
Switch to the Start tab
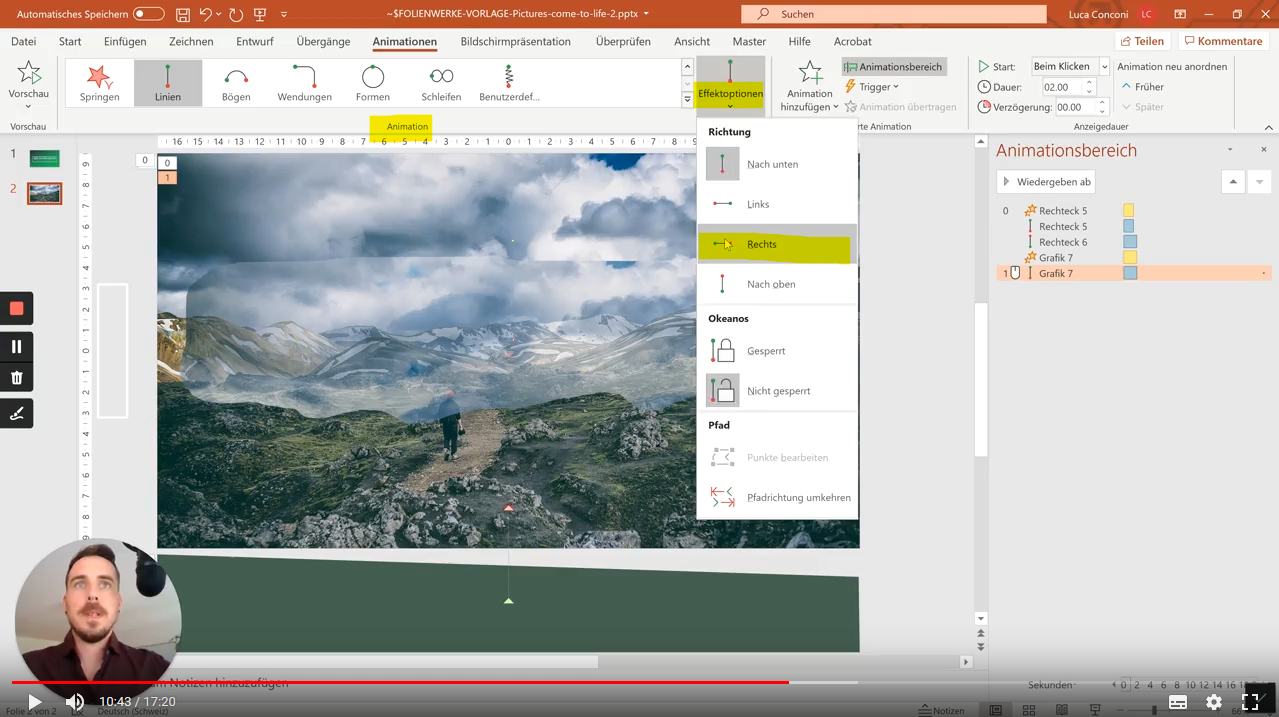click(x=70, y=41)
